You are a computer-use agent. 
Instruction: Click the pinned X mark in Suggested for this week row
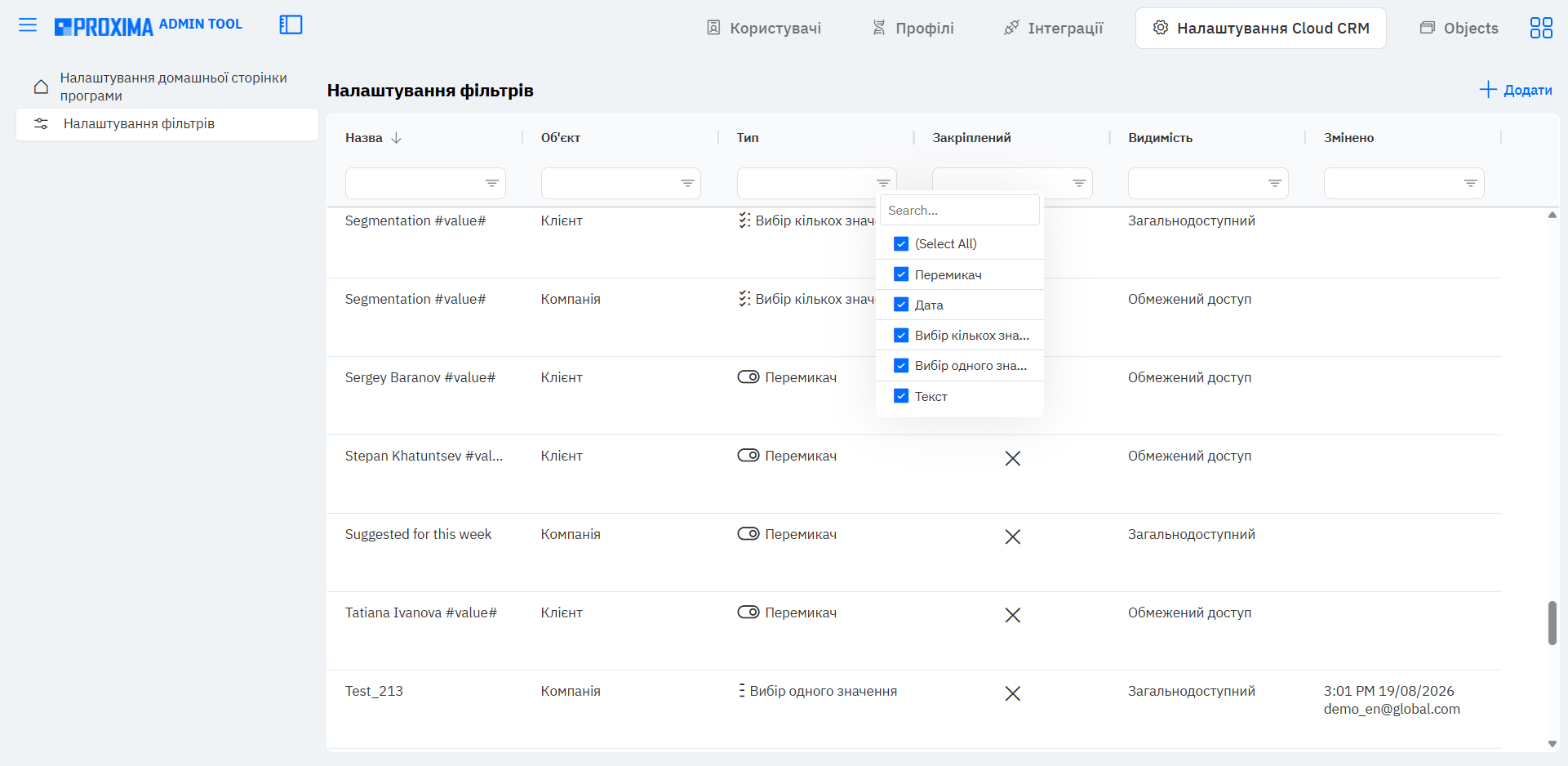1013,537
